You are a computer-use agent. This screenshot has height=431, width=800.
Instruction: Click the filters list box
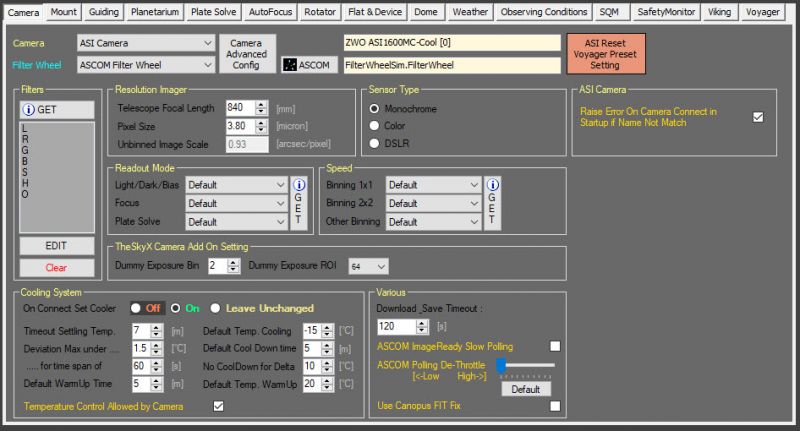[x=57, y=177]
